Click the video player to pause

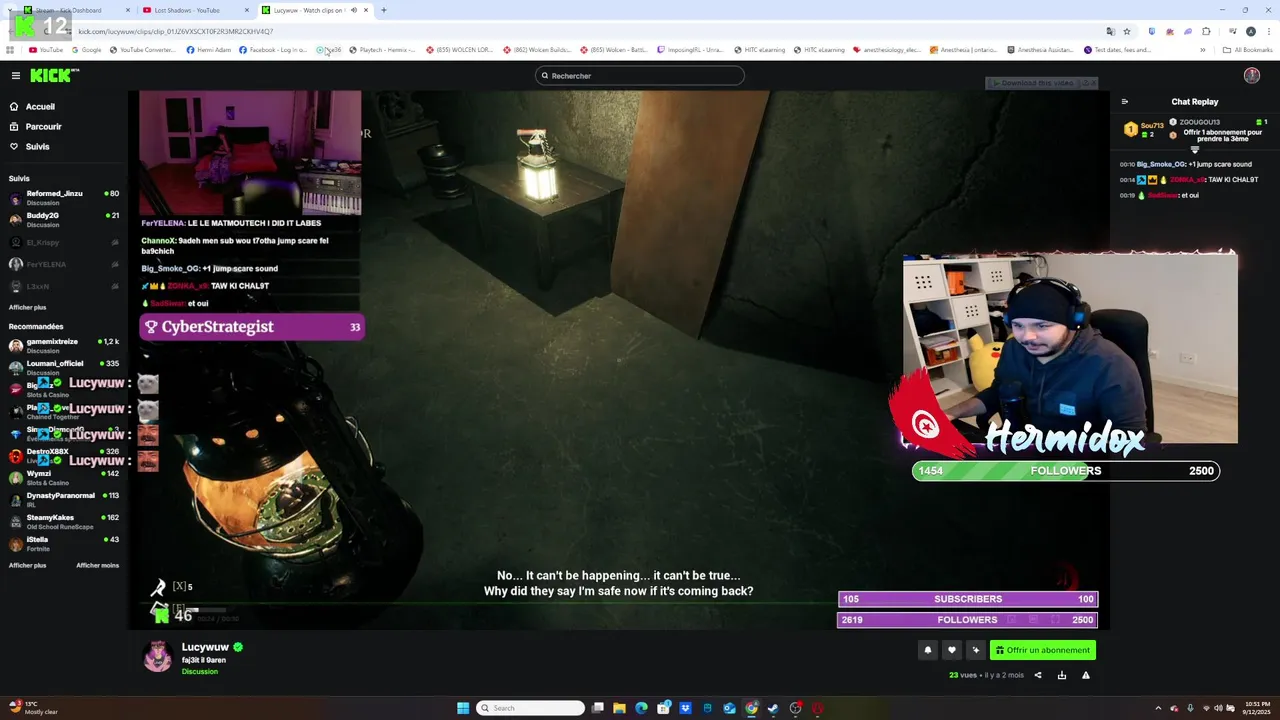click(x=619, y=360)
